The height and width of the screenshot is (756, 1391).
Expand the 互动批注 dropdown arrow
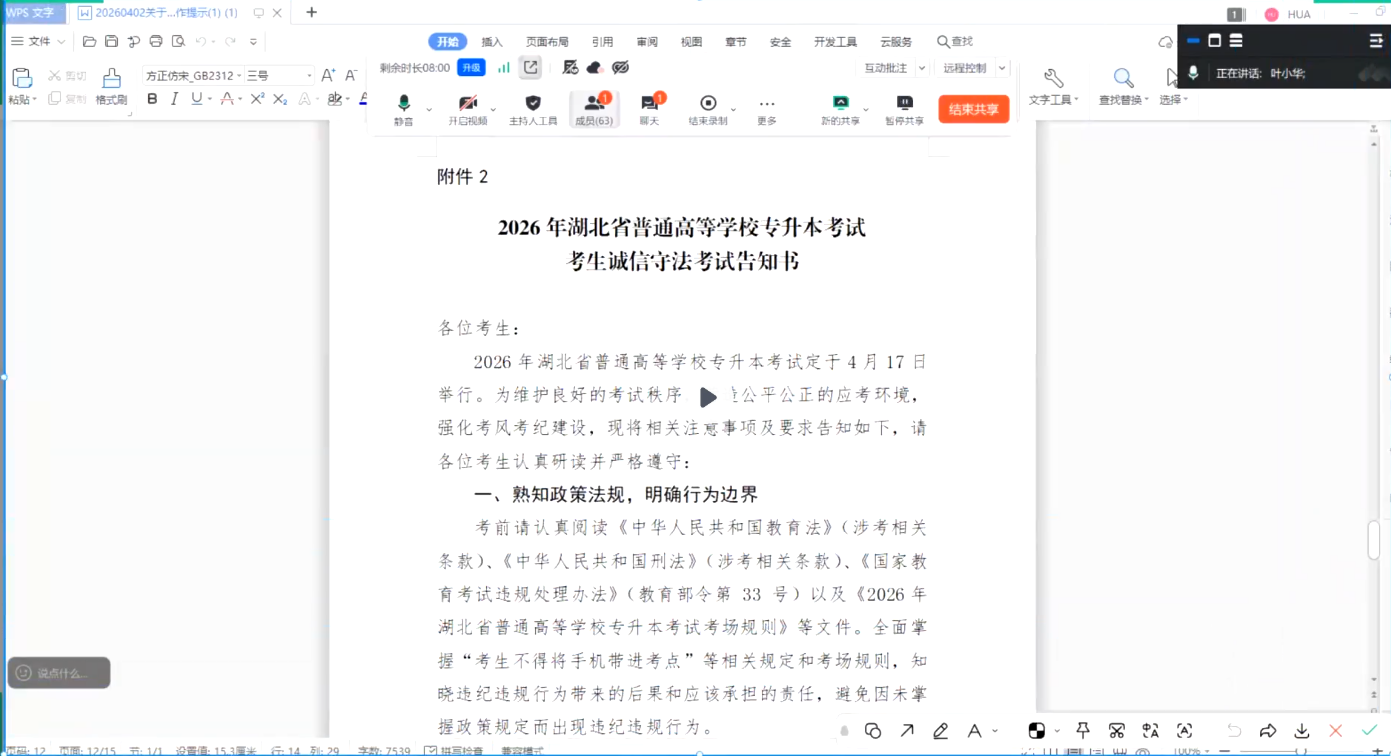pos(922,68)
